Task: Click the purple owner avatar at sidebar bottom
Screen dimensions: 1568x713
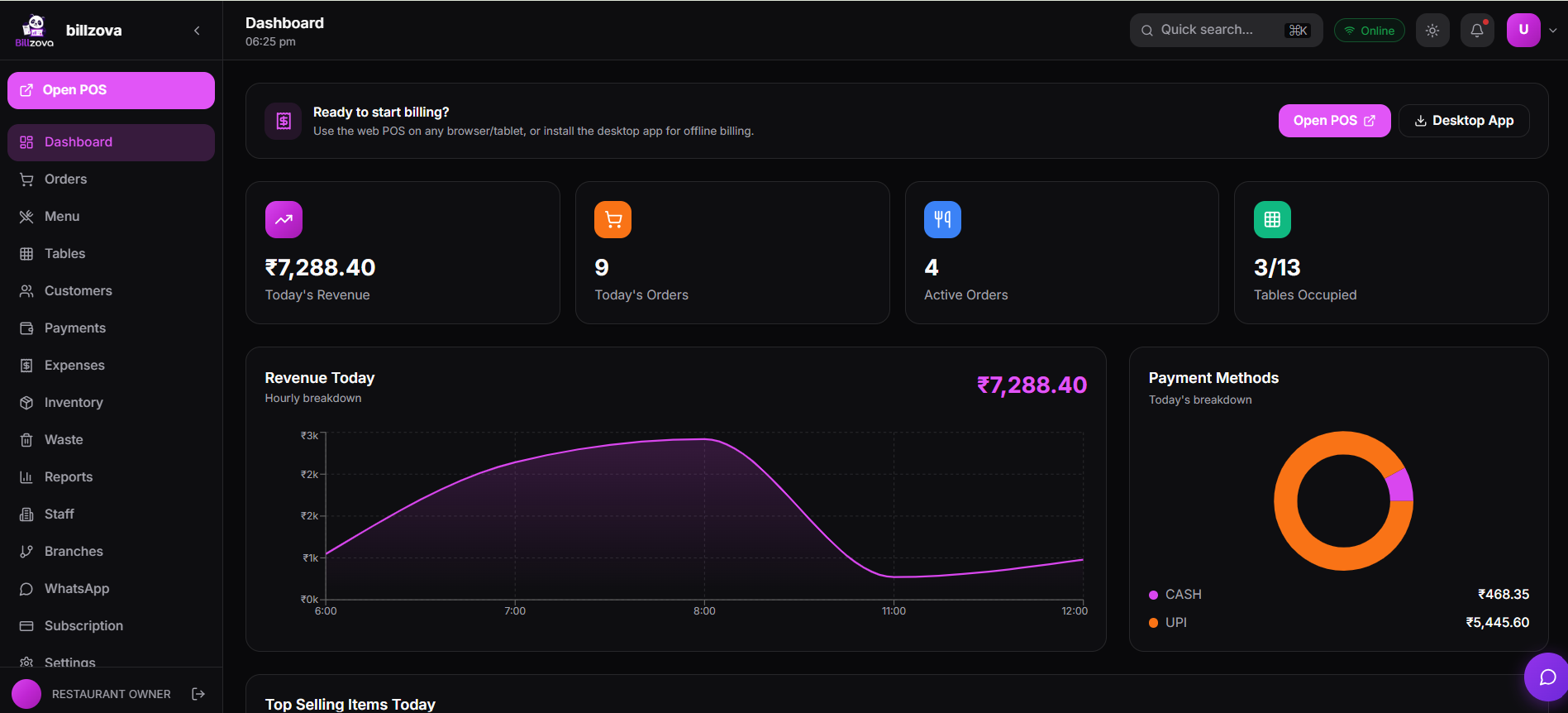Action: (26, 694)
